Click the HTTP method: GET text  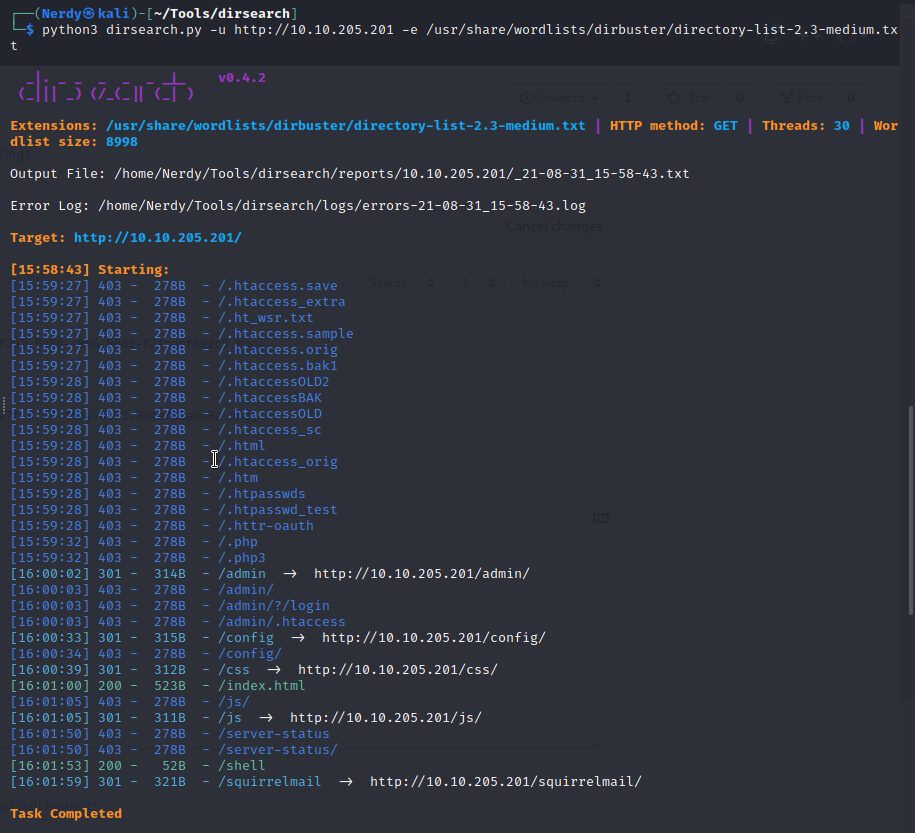point(673,126)
